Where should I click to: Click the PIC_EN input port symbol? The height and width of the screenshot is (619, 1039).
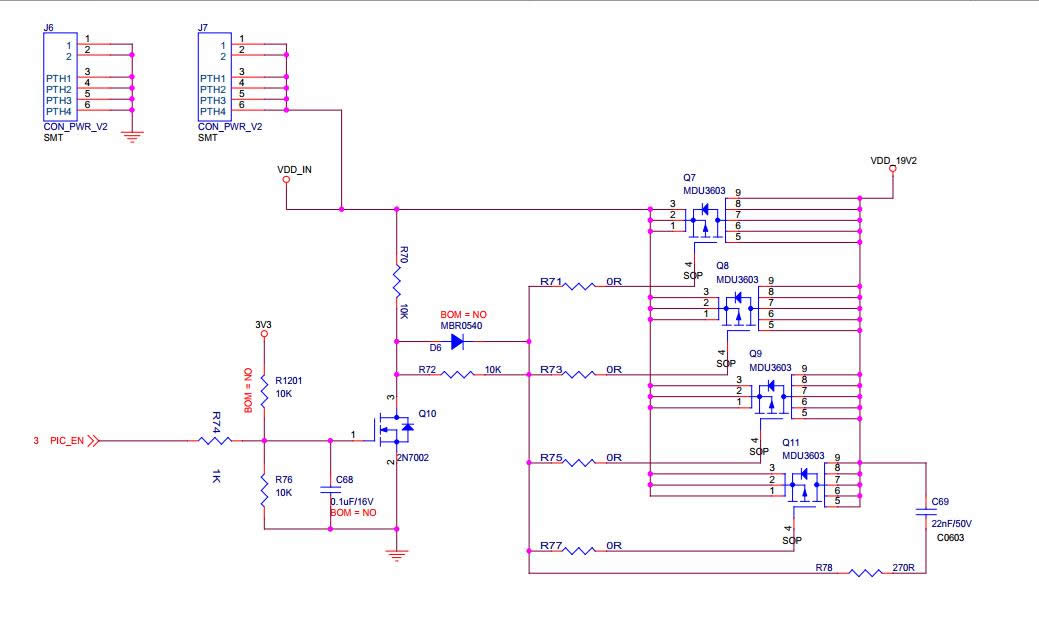tap(93, 439)
